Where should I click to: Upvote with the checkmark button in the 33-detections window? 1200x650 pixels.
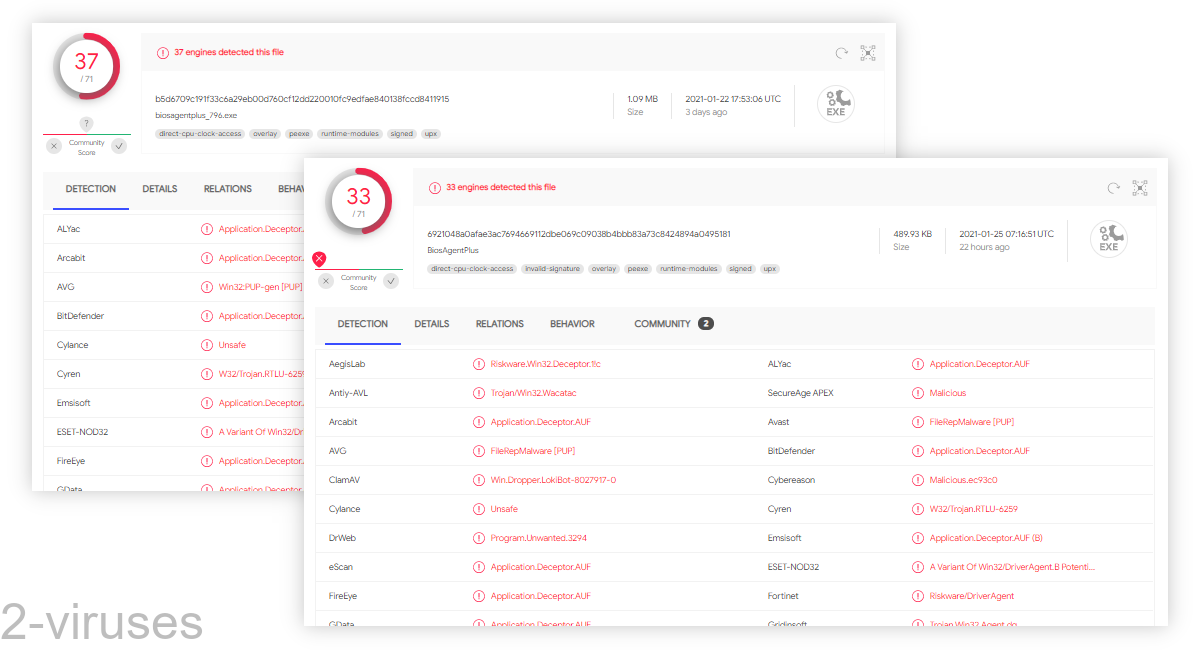[x=391, y=281]
